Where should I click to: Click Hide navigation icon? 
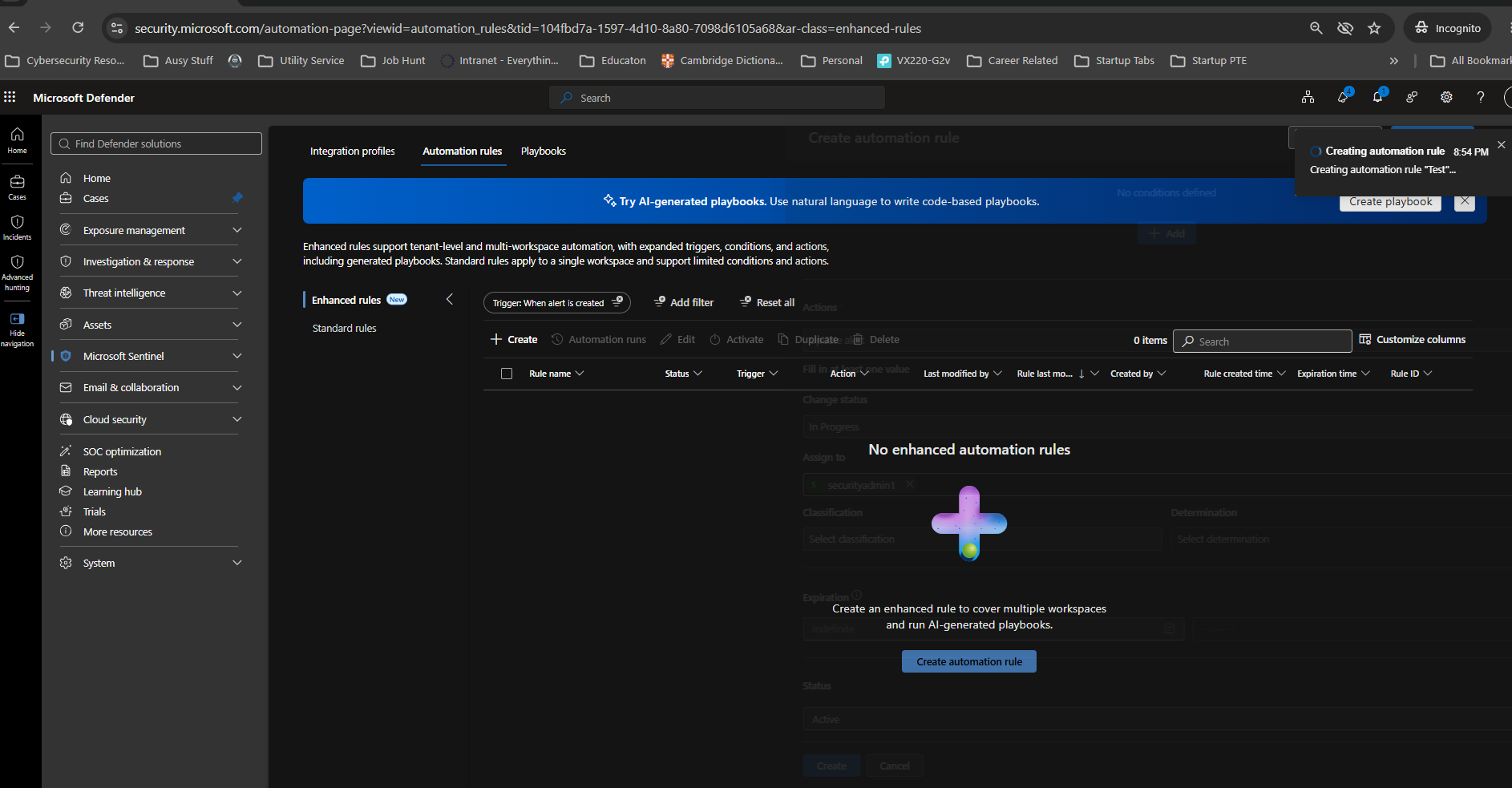(17, 329)
